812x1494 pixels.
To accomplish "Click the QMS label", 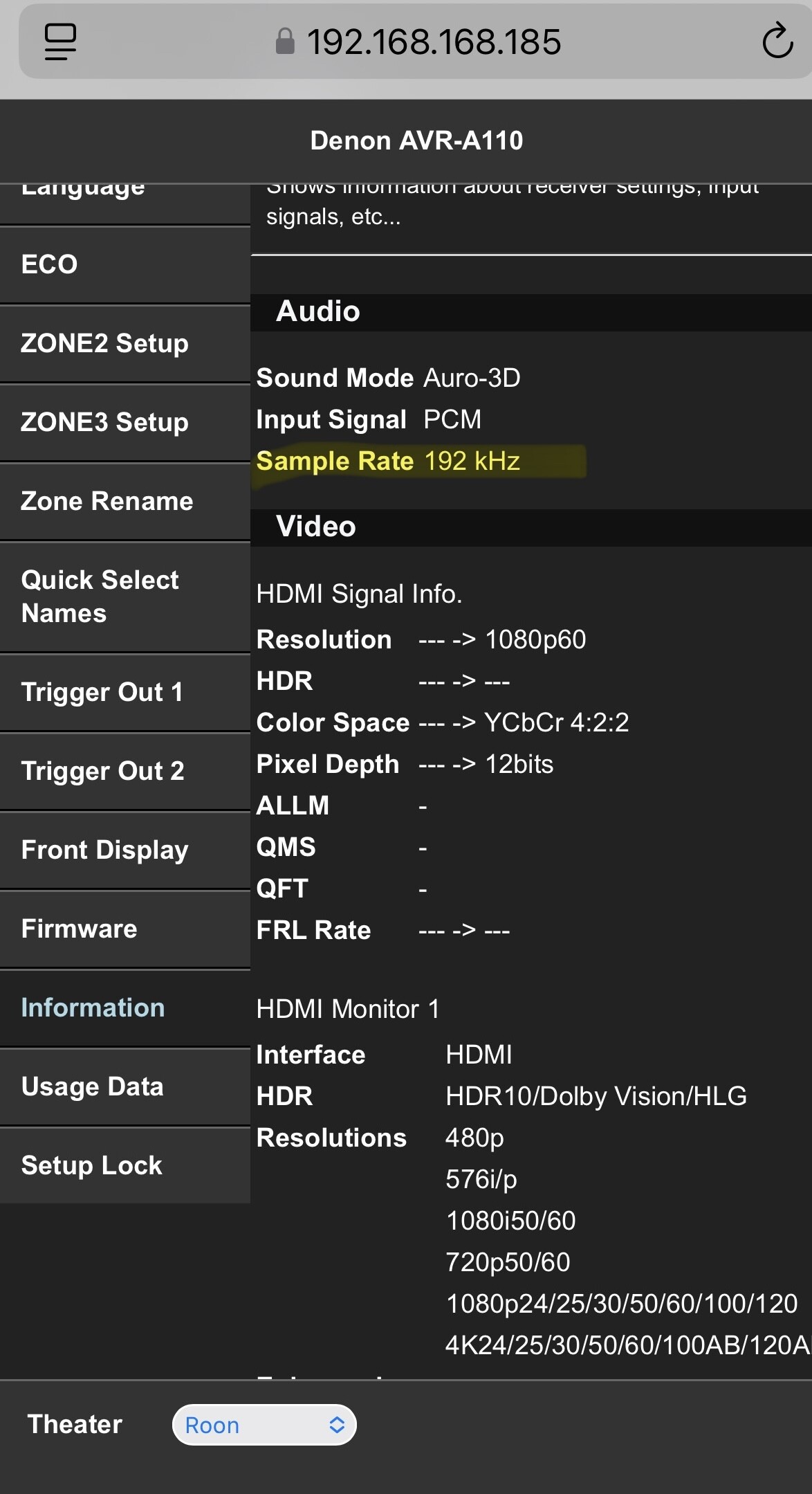I will tap(286, 847).
